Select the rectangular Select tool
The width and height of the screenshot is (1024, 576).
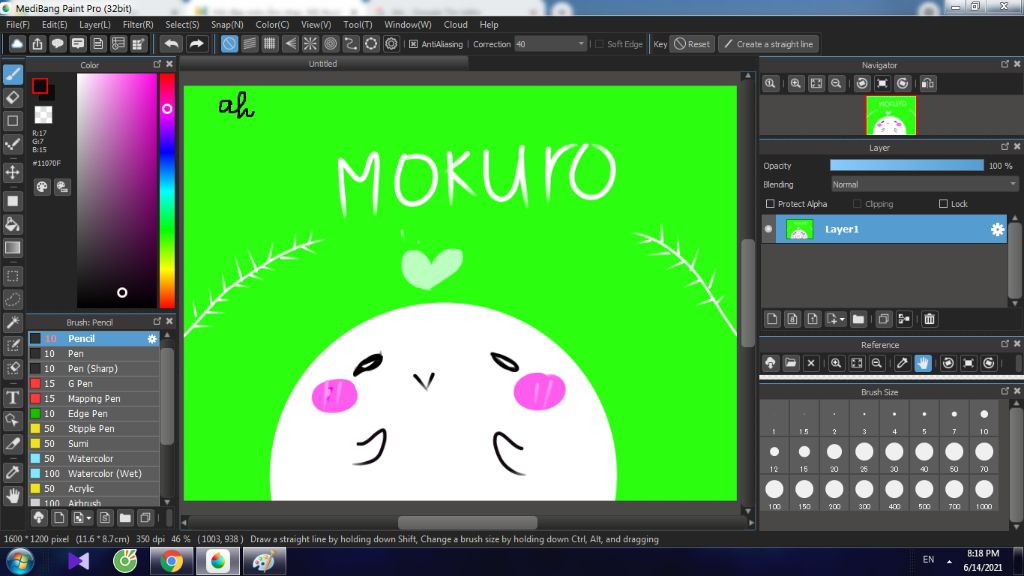point(12,276)
